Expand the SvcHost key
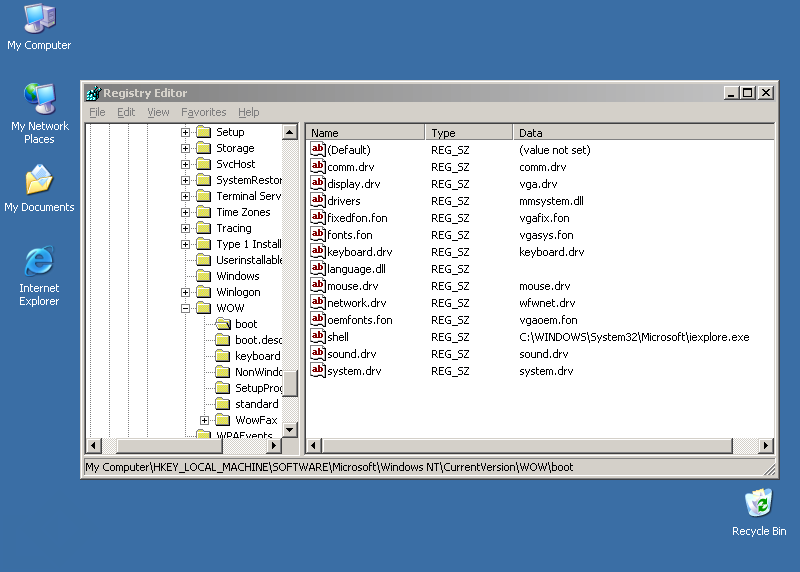This screenshot has height=572, width=800. point(185,164)
